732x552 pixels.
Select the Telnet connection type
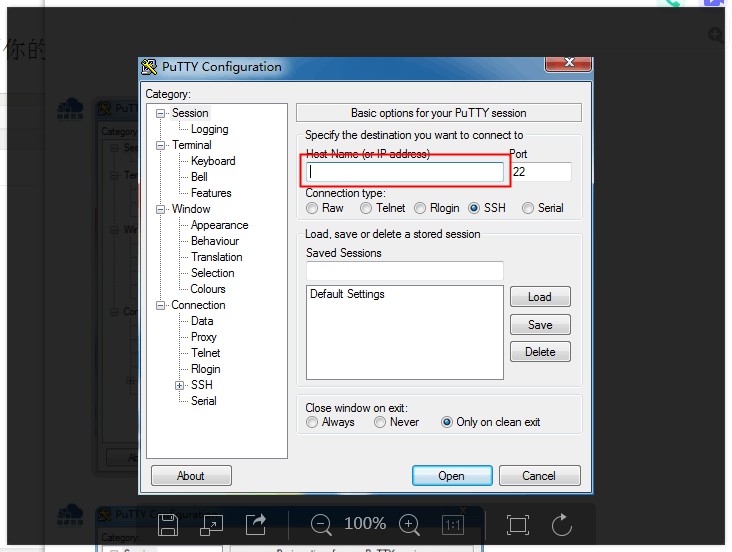[367, 208]
